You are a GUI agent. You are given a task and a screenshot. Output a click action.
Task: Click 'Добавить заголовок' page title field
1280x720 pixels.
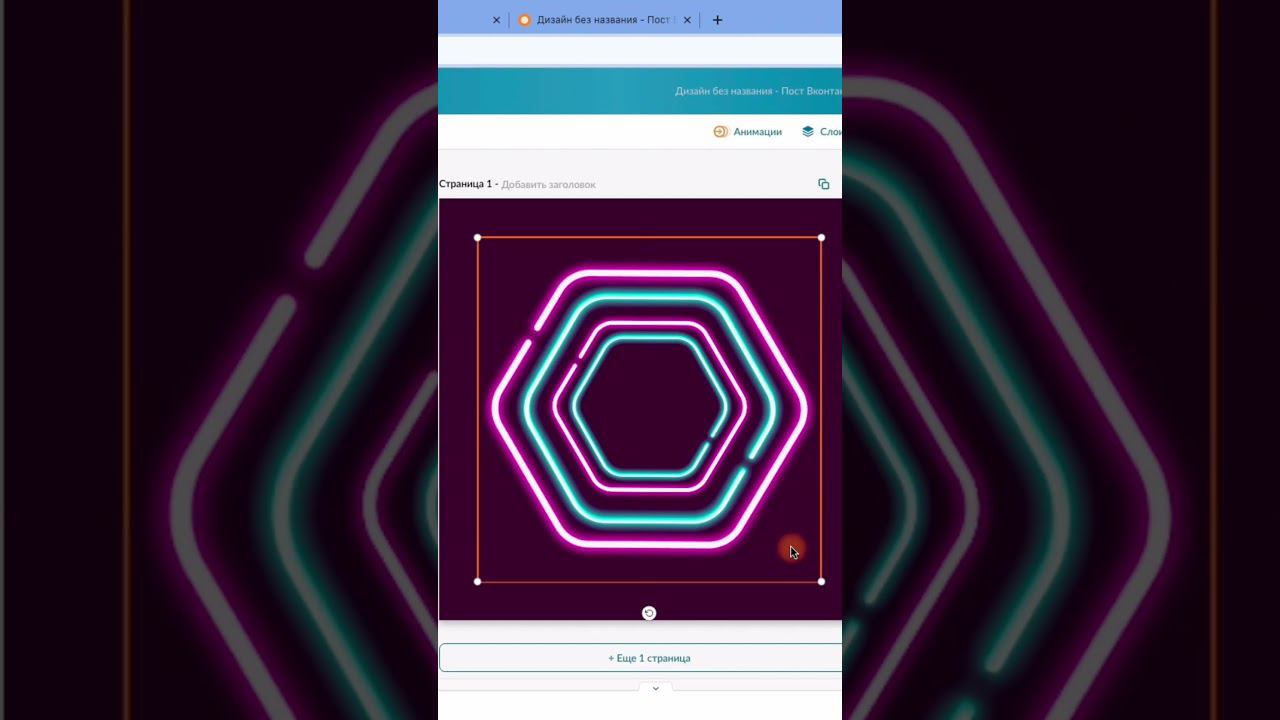(x=548, y=185)
